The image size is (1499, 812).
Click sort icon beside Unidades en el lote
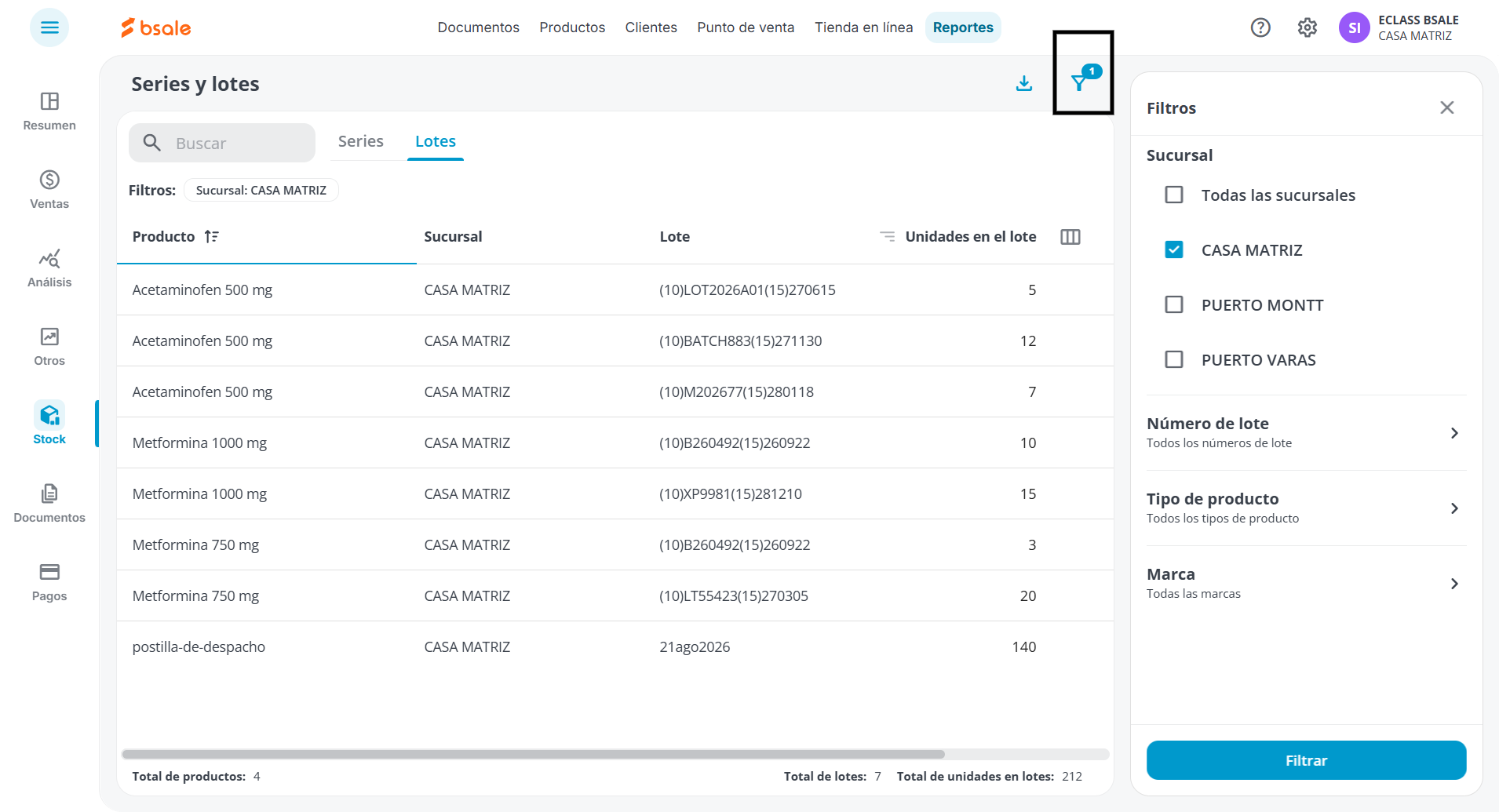click(x=887, y=236)
